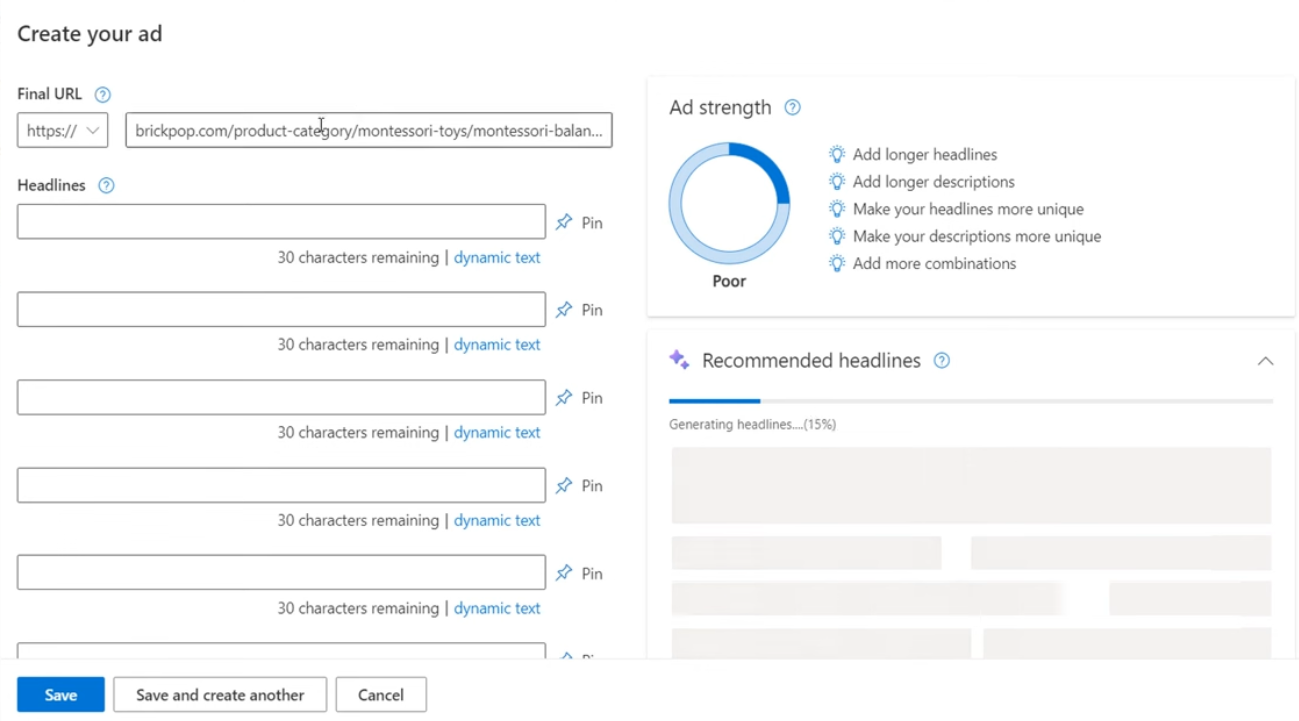Pin the fifth headline field
Image resolution: width=1299 pixels, height=721 pixels.
pos(565,574)
